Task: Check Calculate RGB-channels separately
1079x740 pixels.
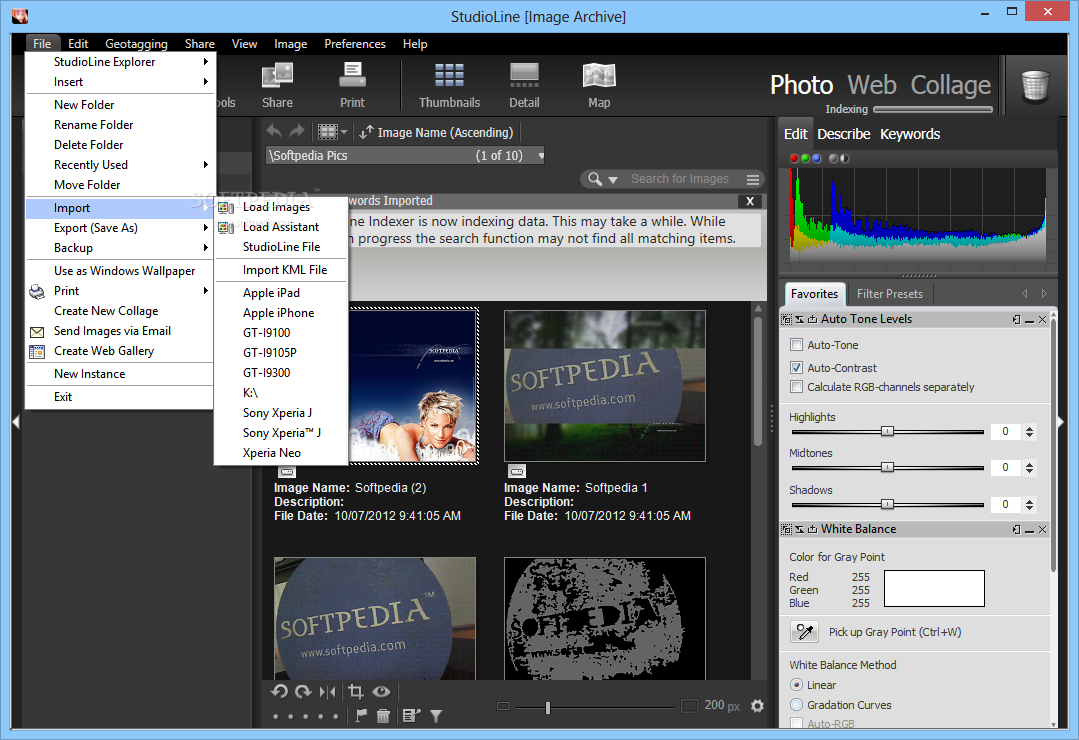Action: tap(796, 387)
